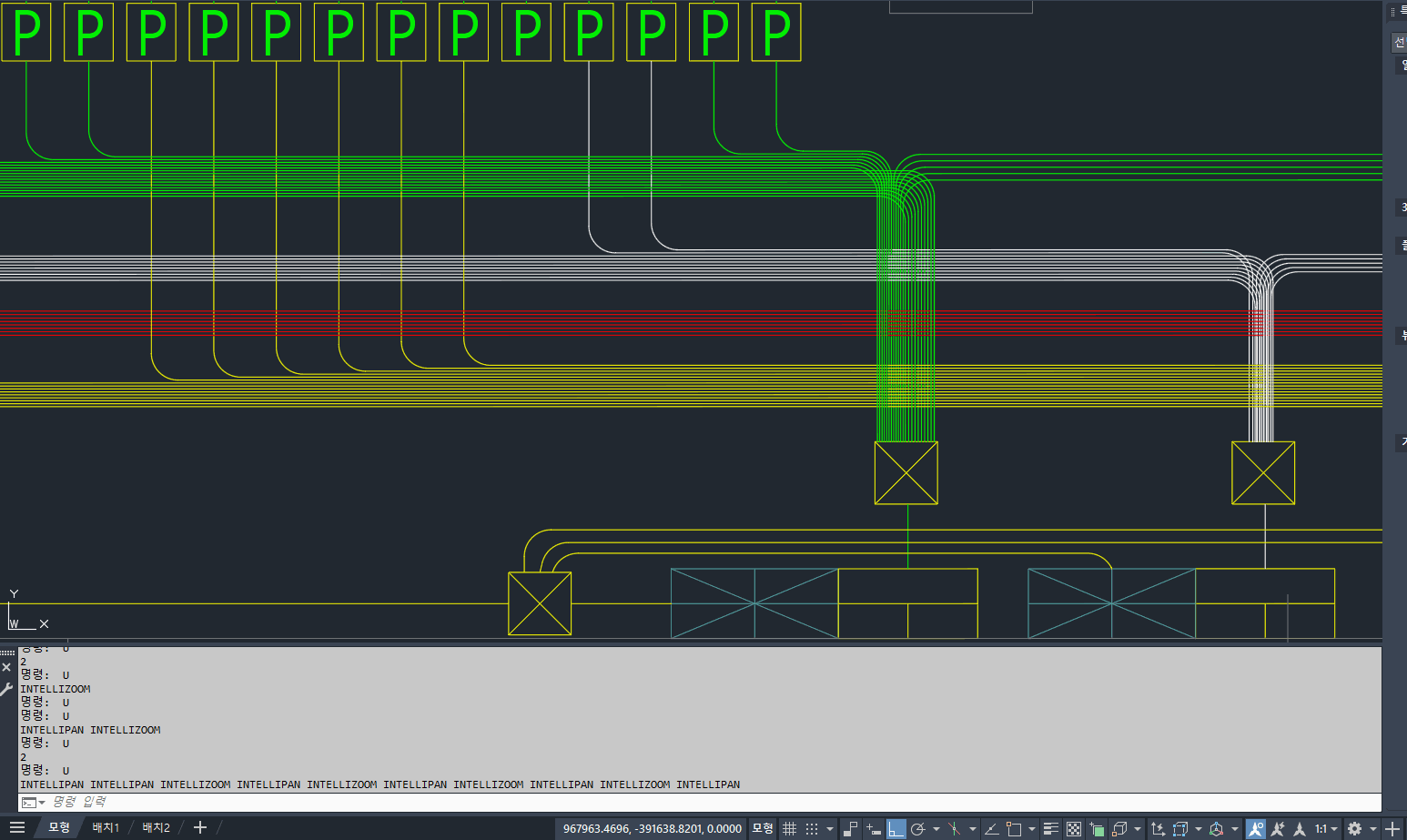Click the 명령 입력 command input field
Screen dimensions: 1407x840
pos(714,802)
